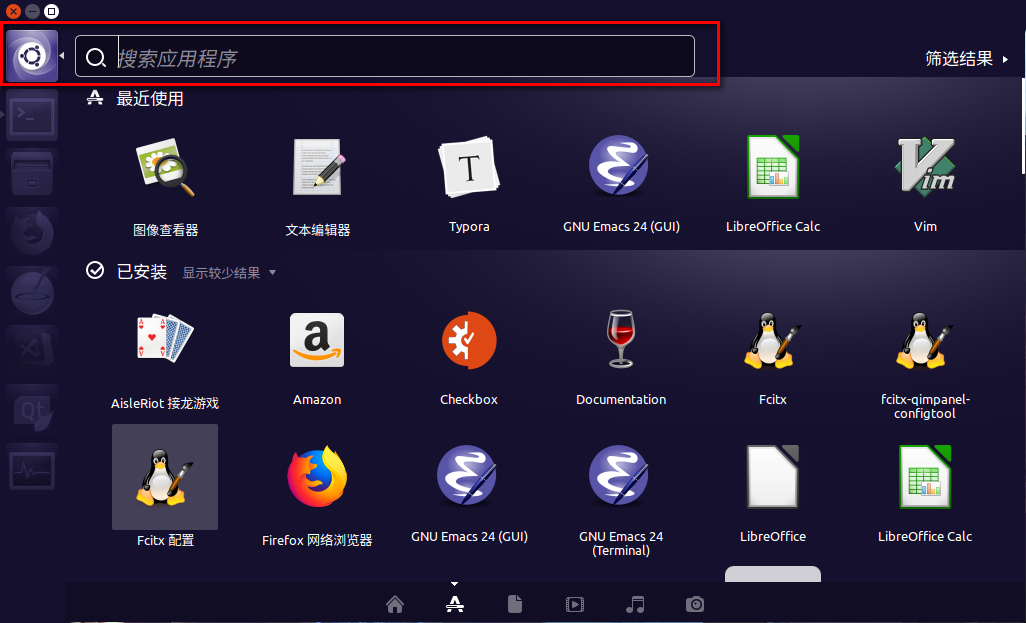Click the 搜索应用程序 search field
This screenshot has width=1026, height=623.
pyautogui.click(x=385, y=56)
